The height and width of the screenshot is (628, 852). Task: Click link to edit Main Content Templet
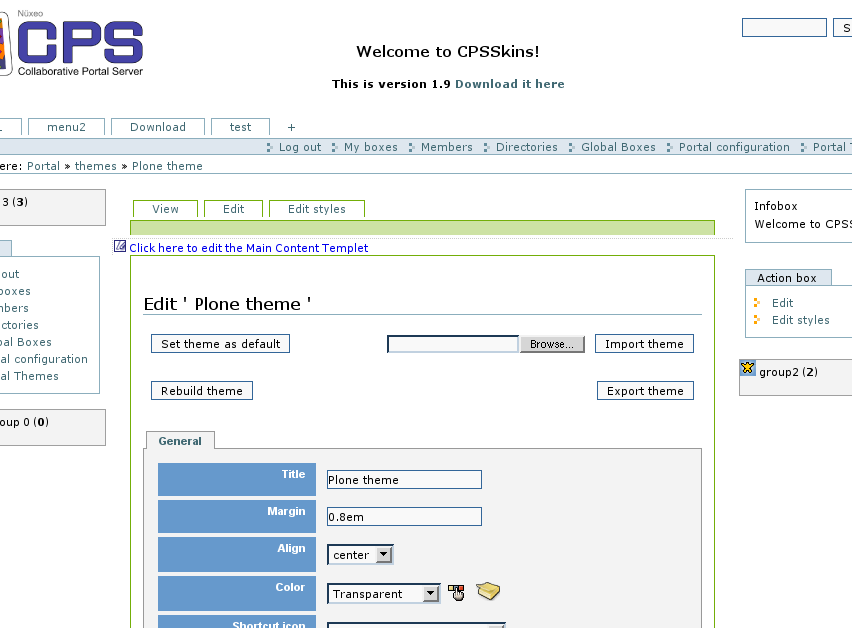click(248, 248)
